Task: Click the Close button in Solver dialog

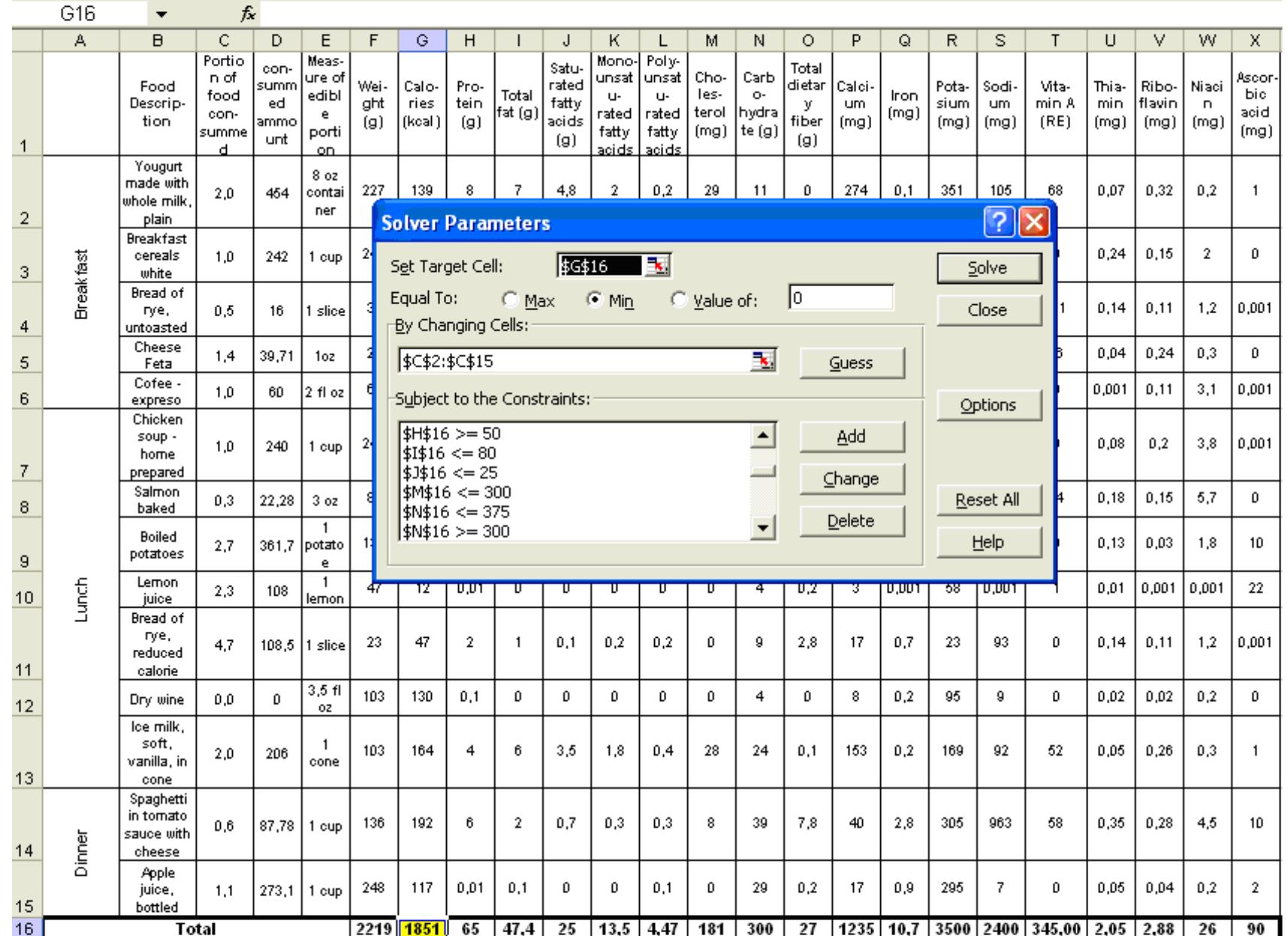Action: [x=989, y=310]
